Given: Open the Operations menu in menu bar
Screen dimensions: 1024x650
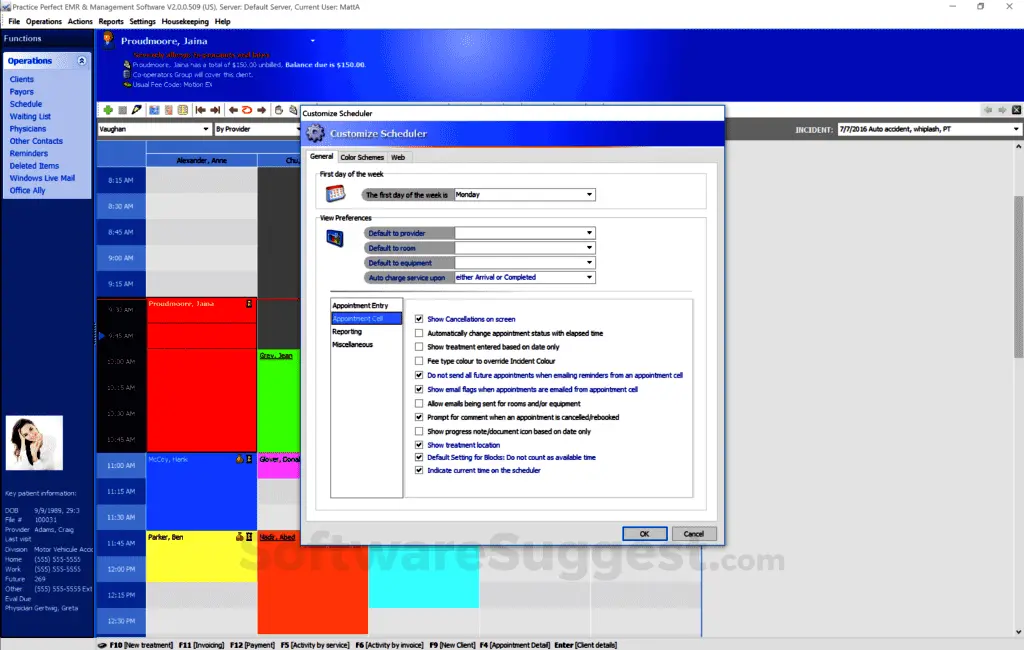Looking at the screenshot, I should (x=44, y=22).
